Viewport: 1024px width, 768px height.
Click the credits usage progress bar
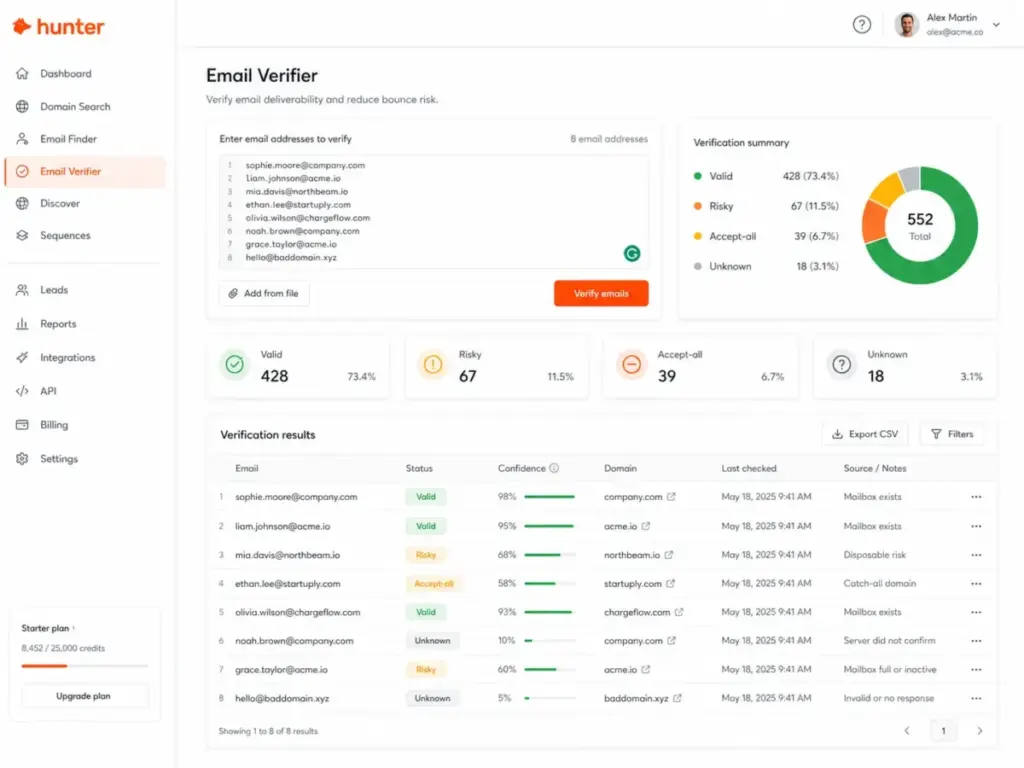click(84, 665)
